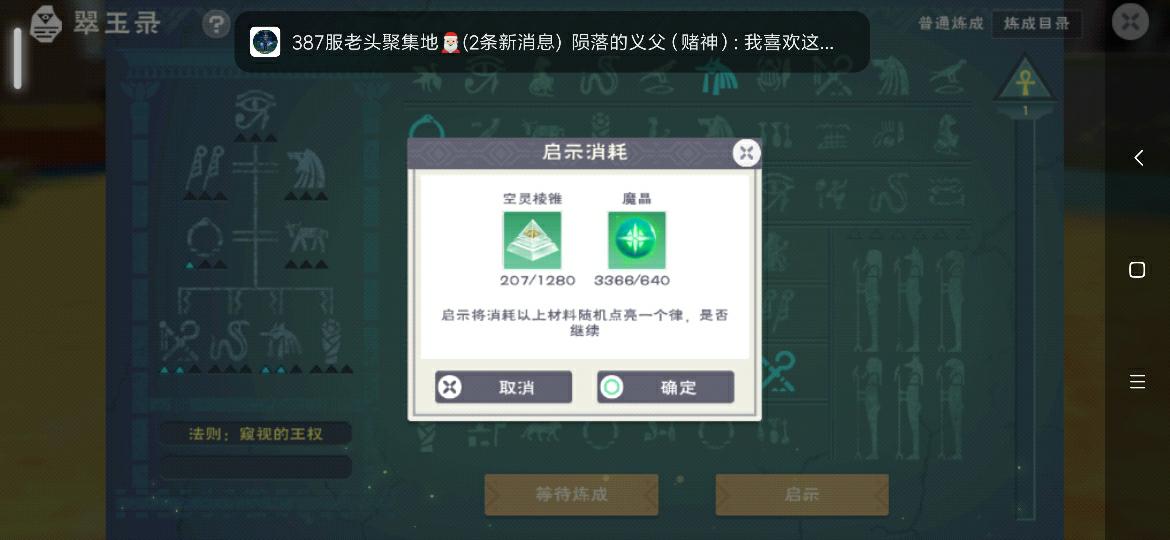Tap the golden ankh triangle icon
The image size is (1170, 540).
tap(1025, 81)
